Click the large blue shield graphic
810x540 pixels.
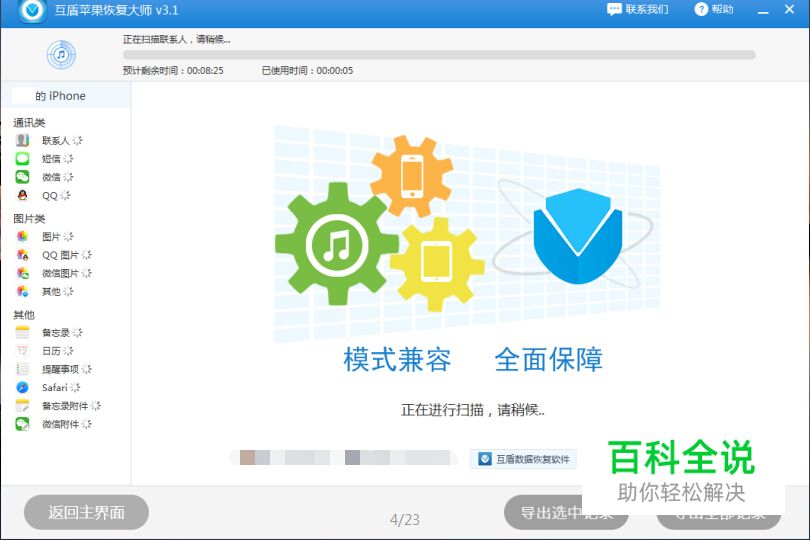click(578, 236)
